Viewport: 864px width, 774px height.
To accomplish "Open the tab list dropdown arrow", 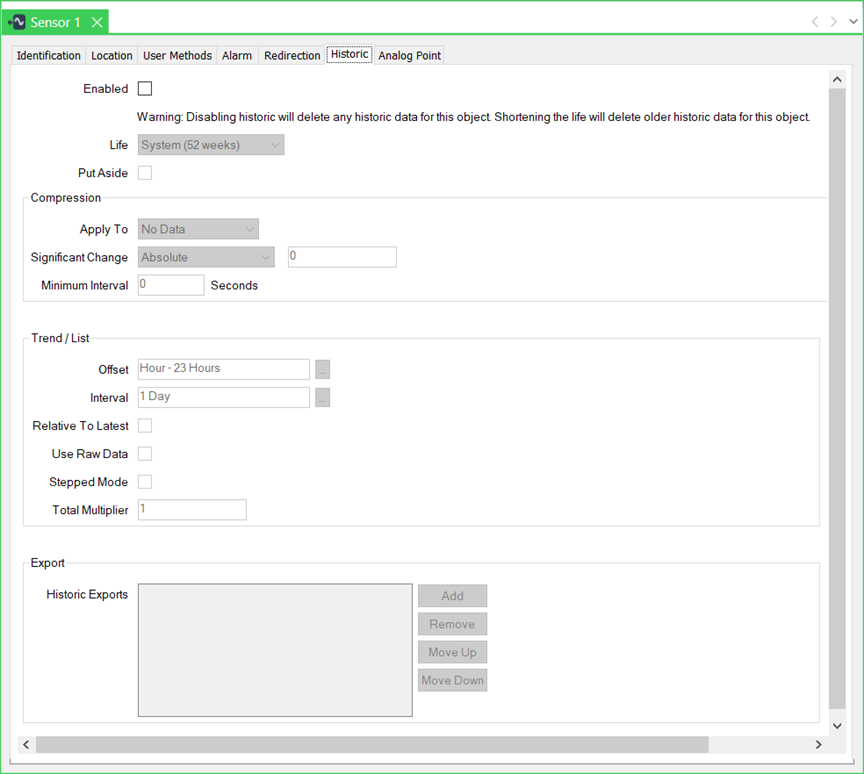I will pyautogui.click(x=851, y=22).
